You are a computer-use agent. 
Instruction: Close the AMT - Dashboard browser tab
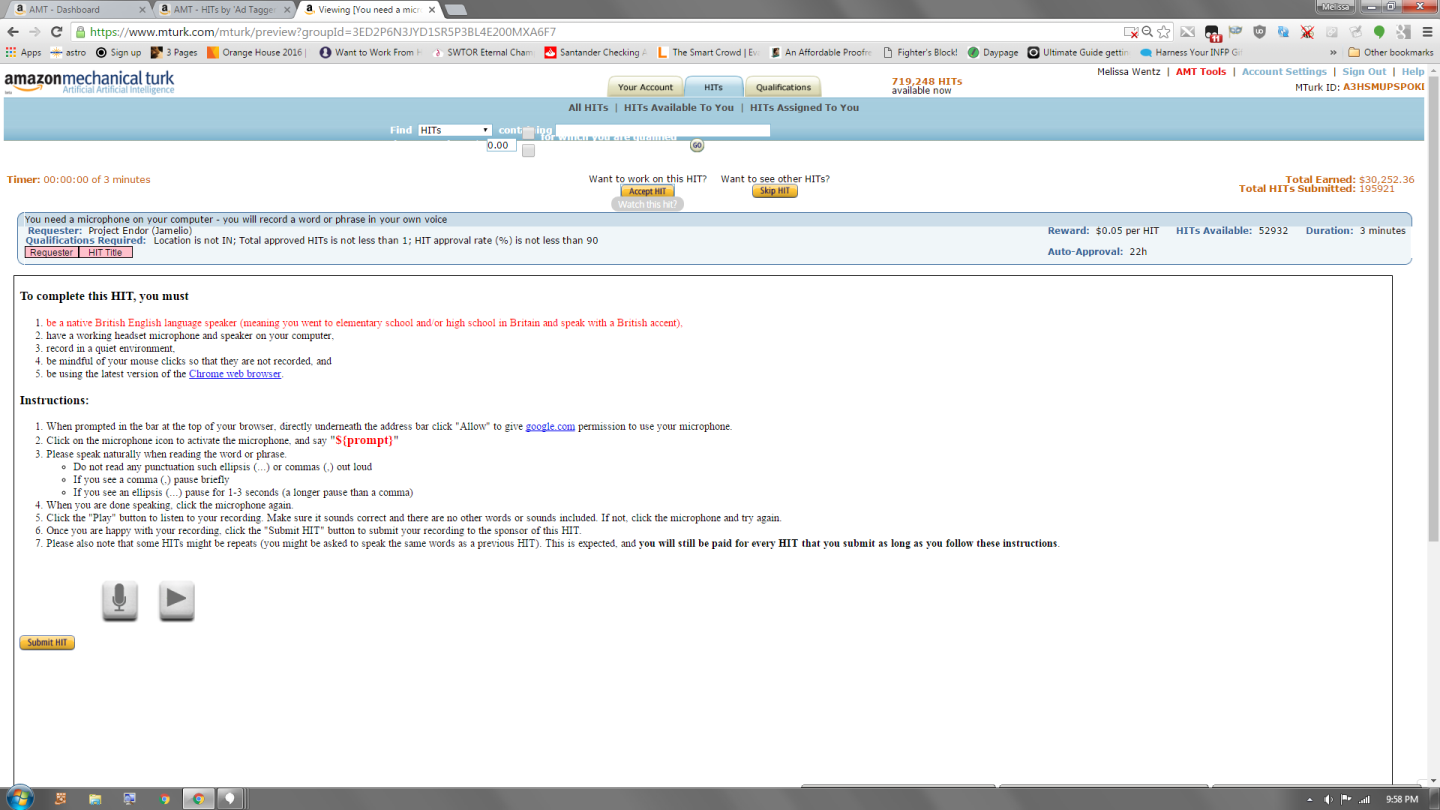point(140,9)
